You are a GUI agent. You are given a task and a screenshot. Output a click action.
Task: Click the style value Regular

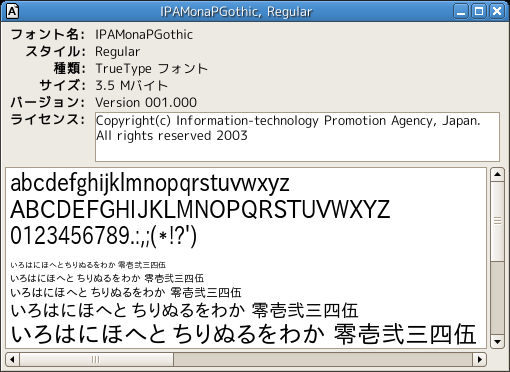click(118, 52)
